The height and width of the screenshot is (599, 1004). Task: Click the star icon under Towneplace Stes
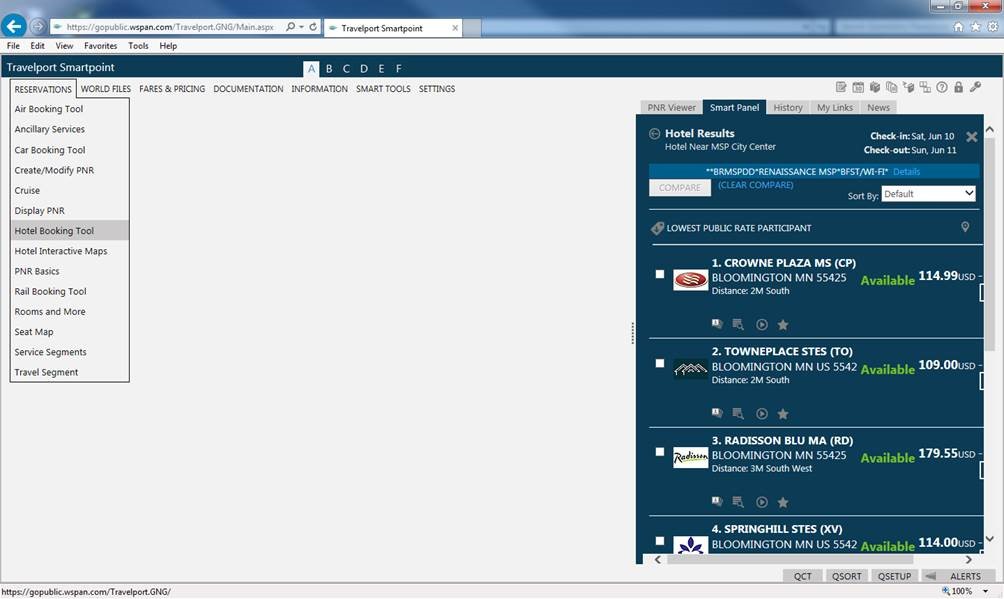(x=782, y=414)
